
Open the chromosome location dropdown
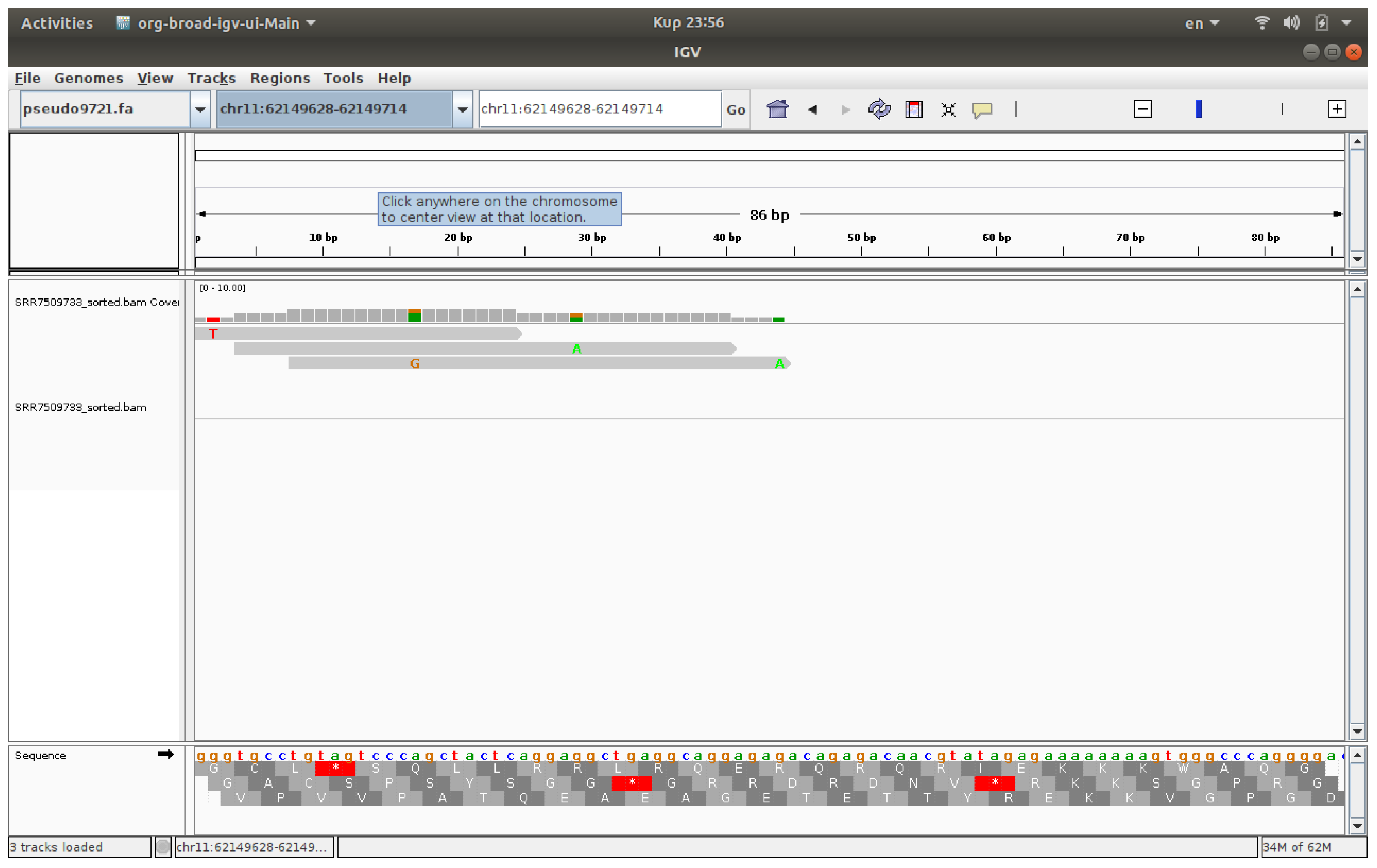coord(462,109)
